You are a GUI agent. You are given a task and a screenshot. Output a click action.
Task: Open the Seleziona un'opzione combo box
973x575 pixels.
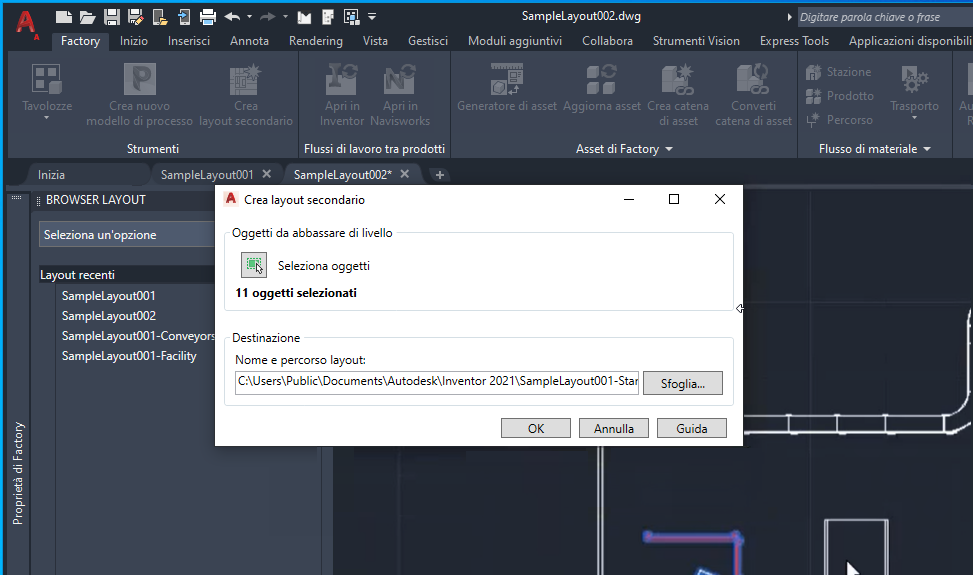[127, 234]
